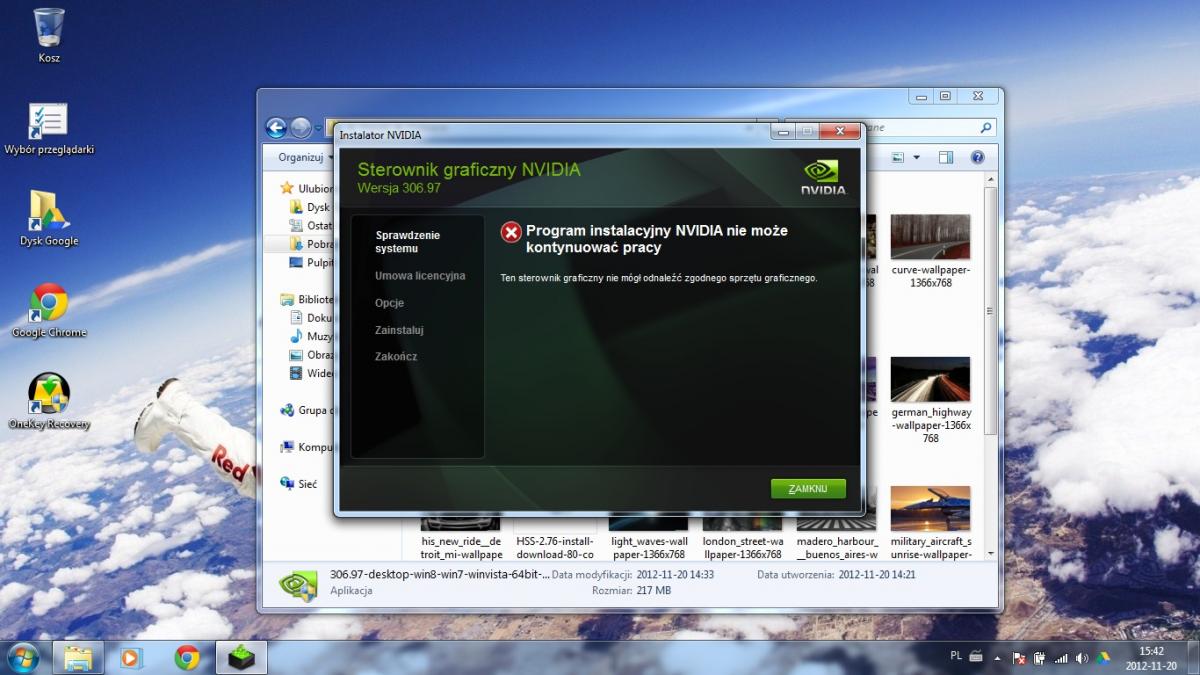Click Data modyfikacji value in details pane

click(675, 575)
